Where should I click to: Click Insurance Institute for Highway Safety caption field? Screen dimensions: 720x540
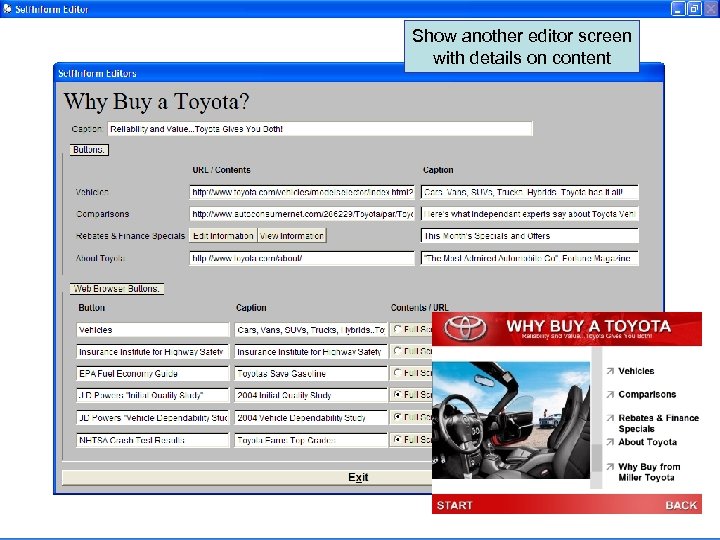click(x=311, y=352)
